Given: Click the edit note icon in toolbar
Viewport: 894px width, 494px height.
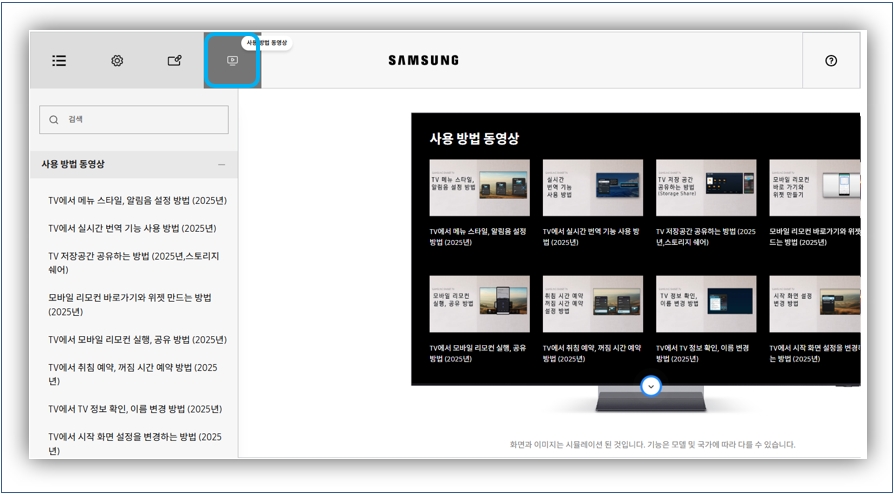Looking at the screenshot, I should pos(174,61).
